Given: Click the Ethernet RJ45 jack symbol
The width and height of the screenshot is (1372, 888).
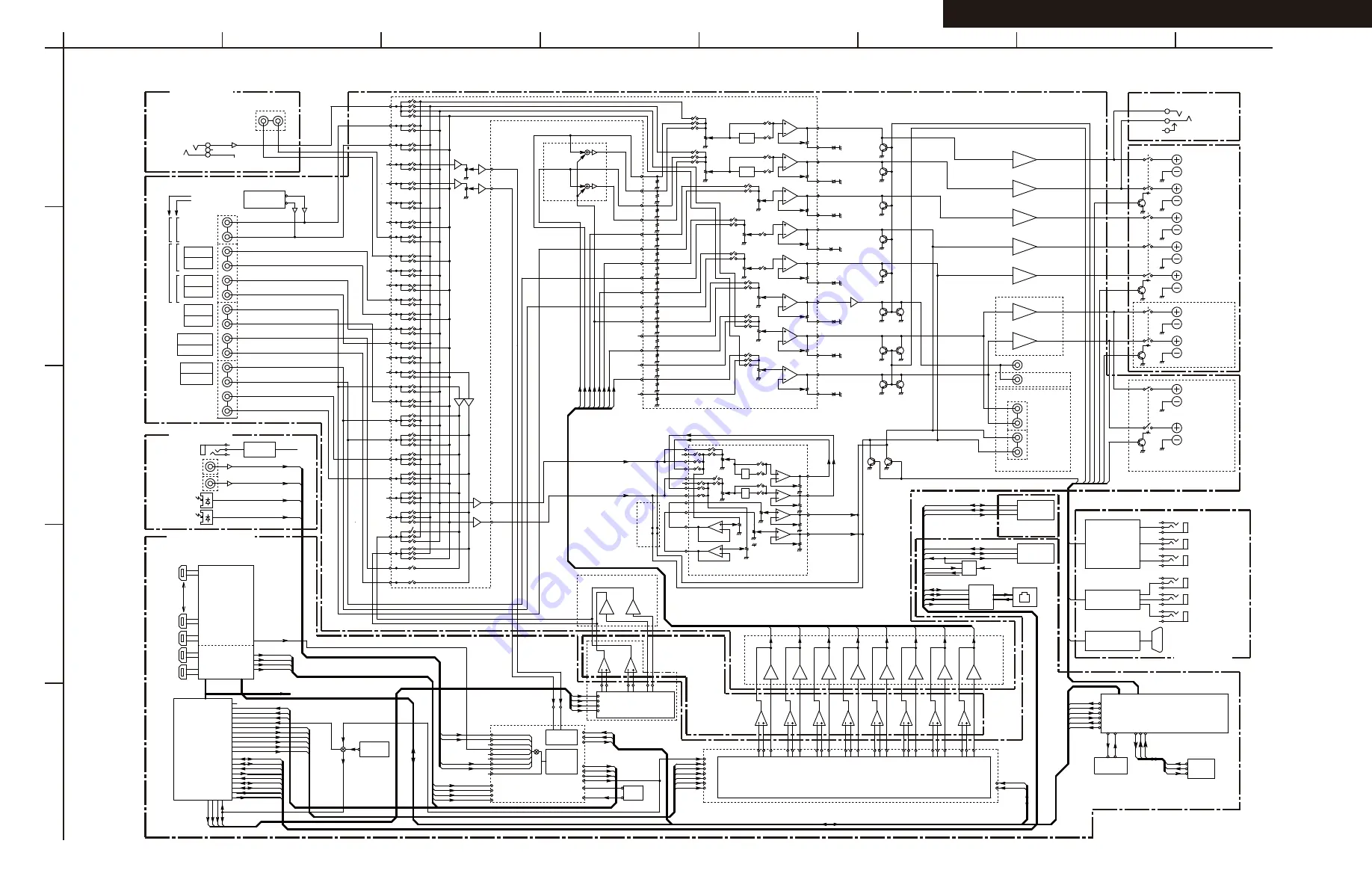Looking at the screenshot, I should point(1025,598).
